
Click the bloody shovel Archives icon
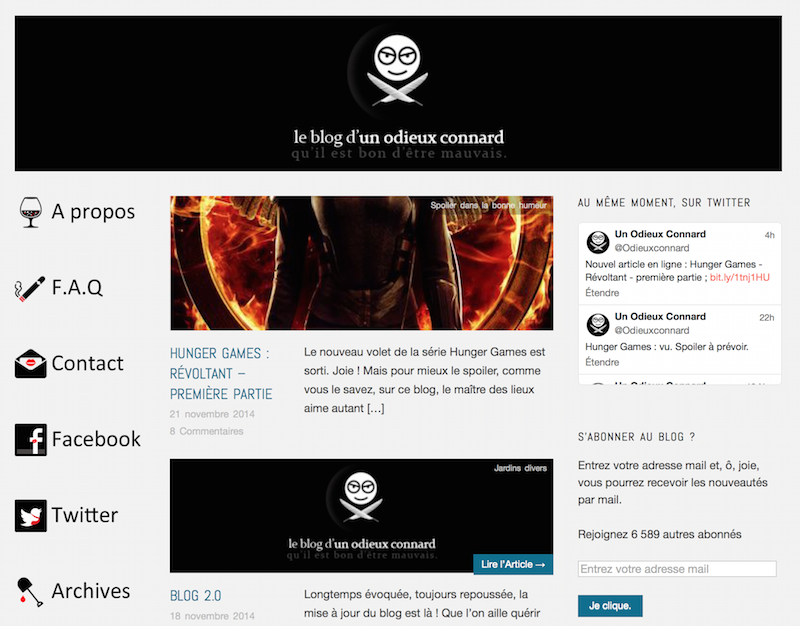30,591
